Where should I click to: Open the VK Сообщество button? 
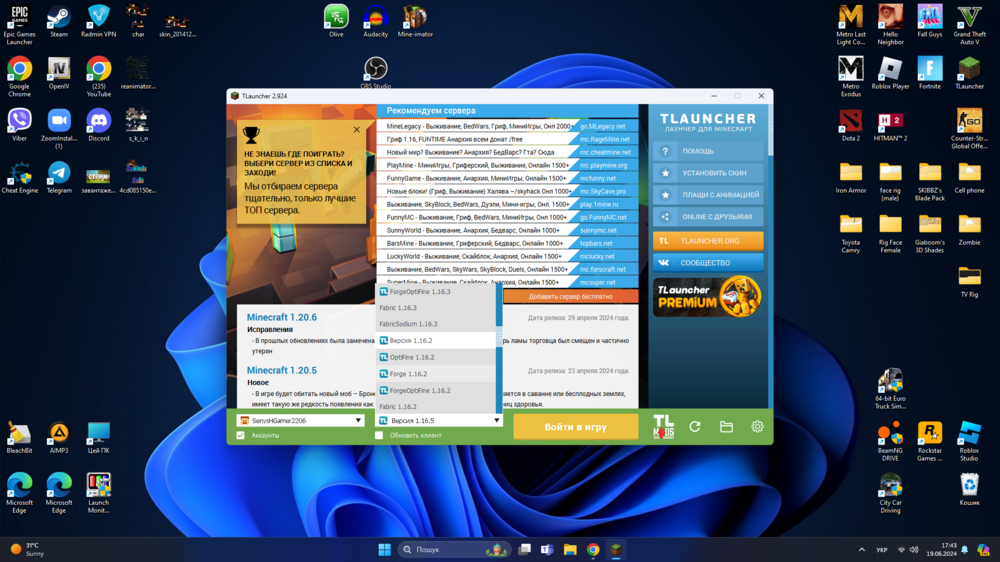tap(708, 262)
